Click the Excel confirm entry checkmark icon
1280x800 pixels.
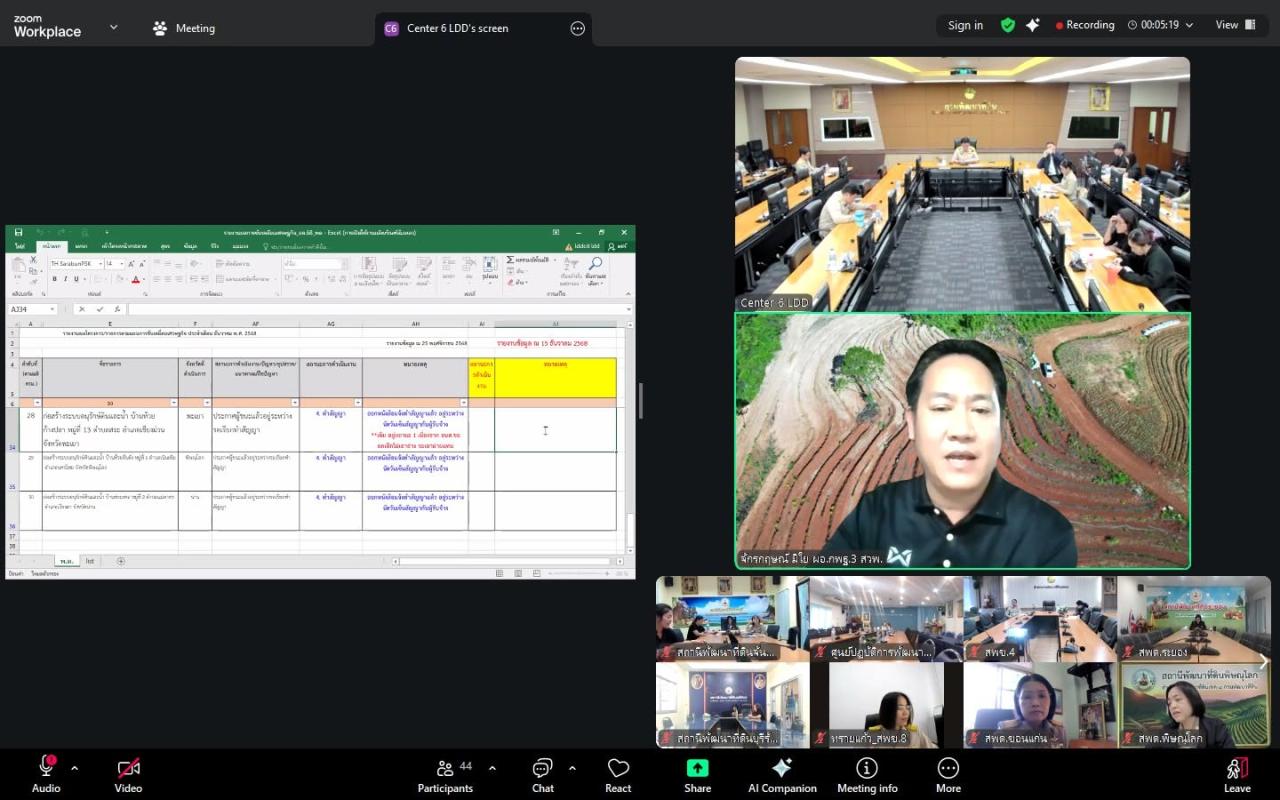(x=99, y=309)
